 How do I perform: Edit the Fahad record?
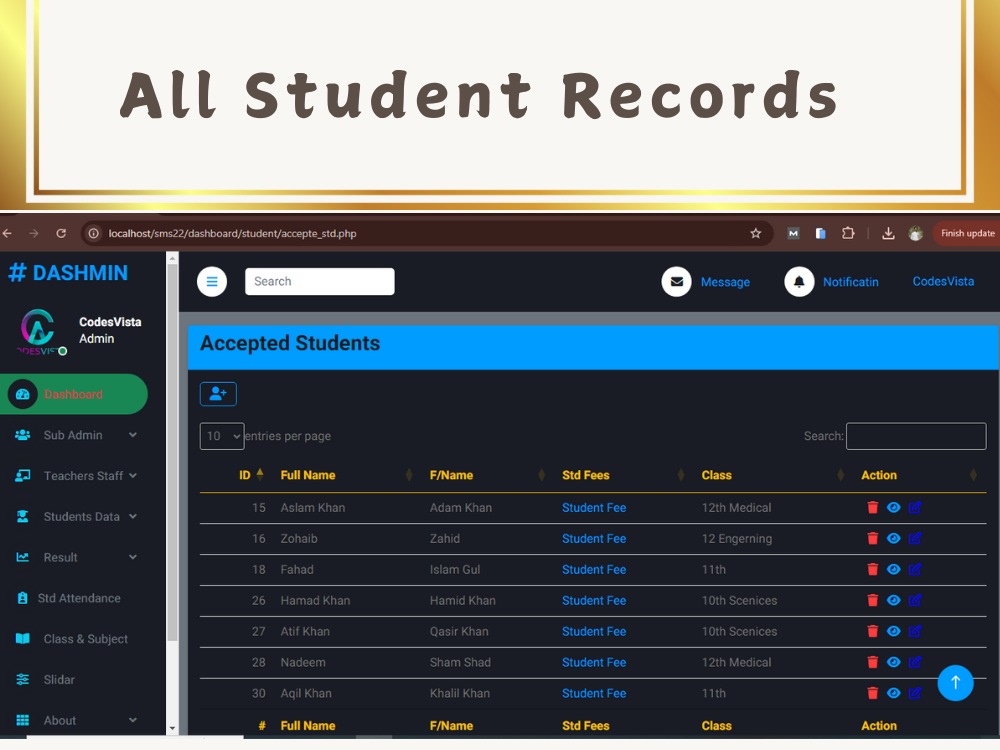click(x=915, y=570)
